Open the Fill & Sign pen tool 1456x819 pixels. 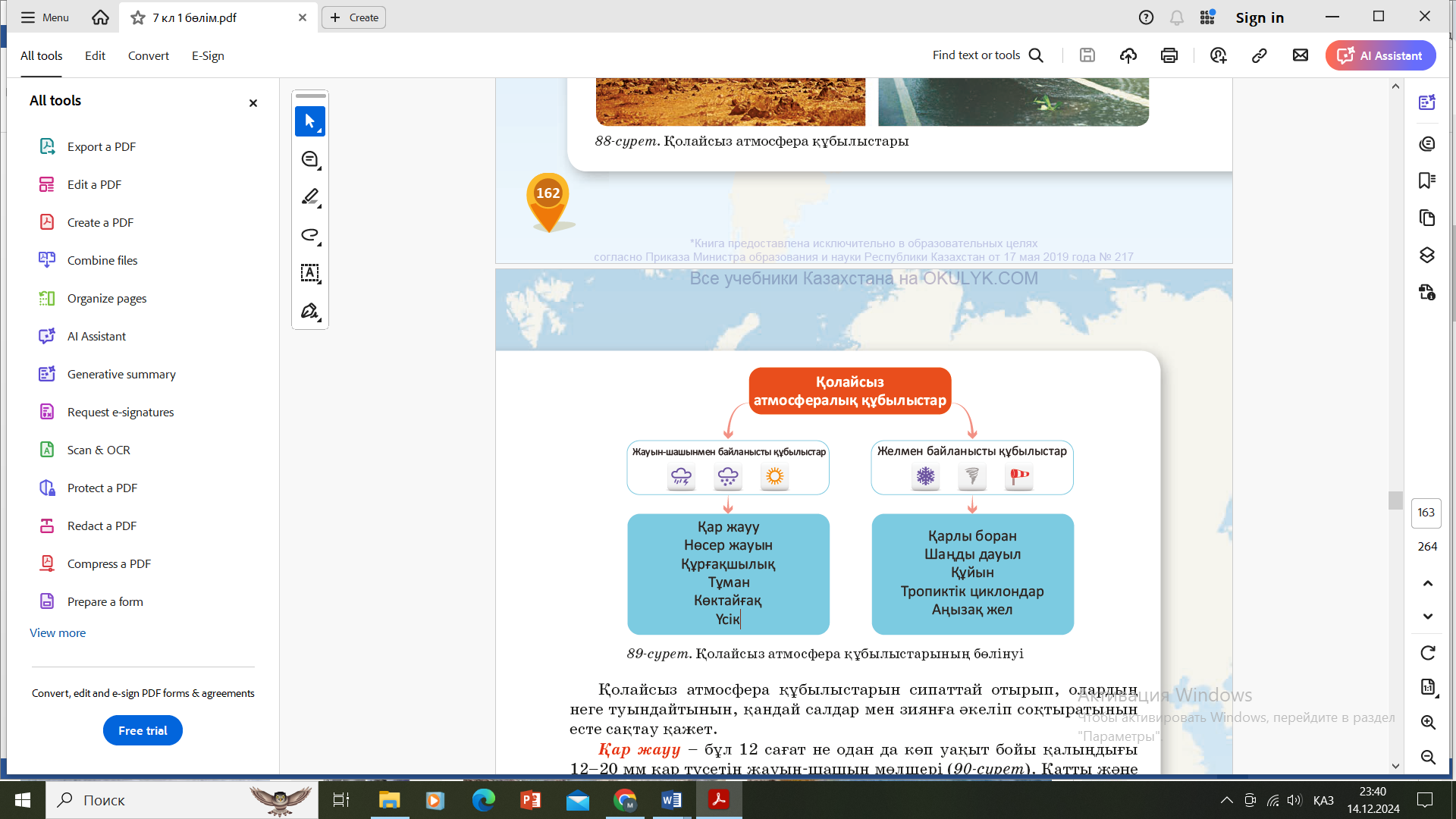click(309, 311)
